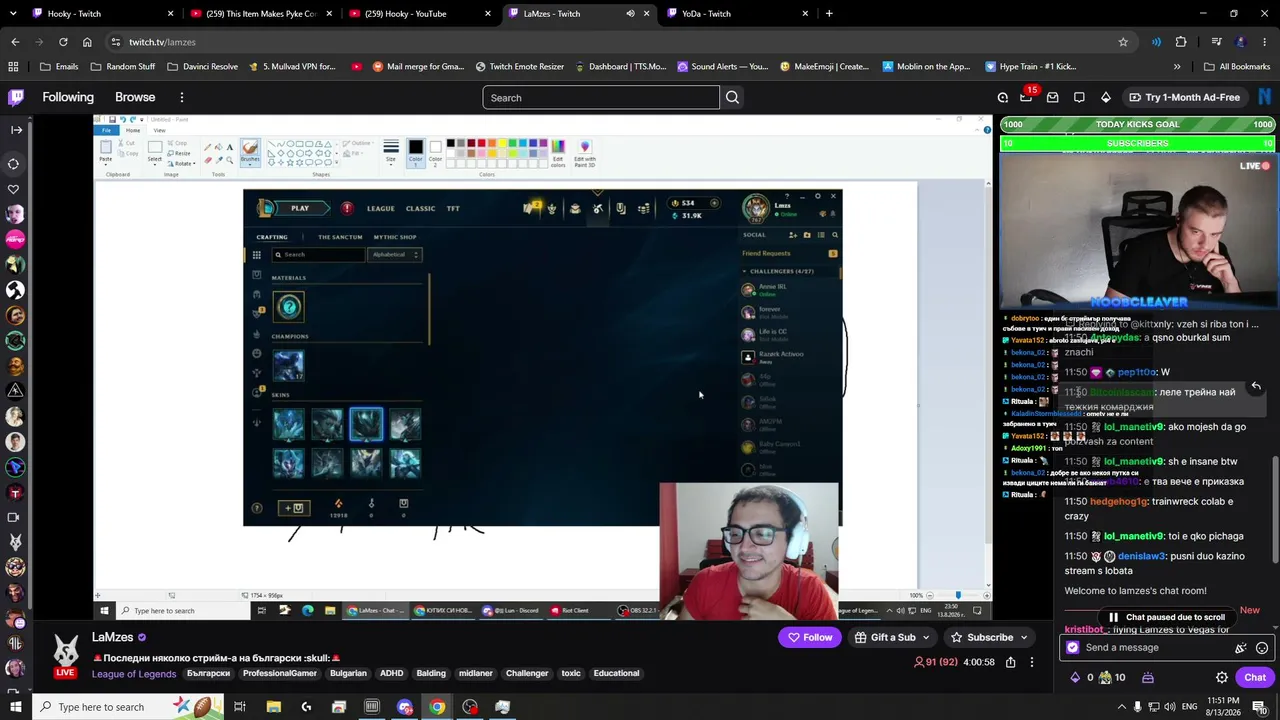Show more bookmarks with the overflow chevron
This screenshot has width=1280, height=720.
coord(1177,67)
